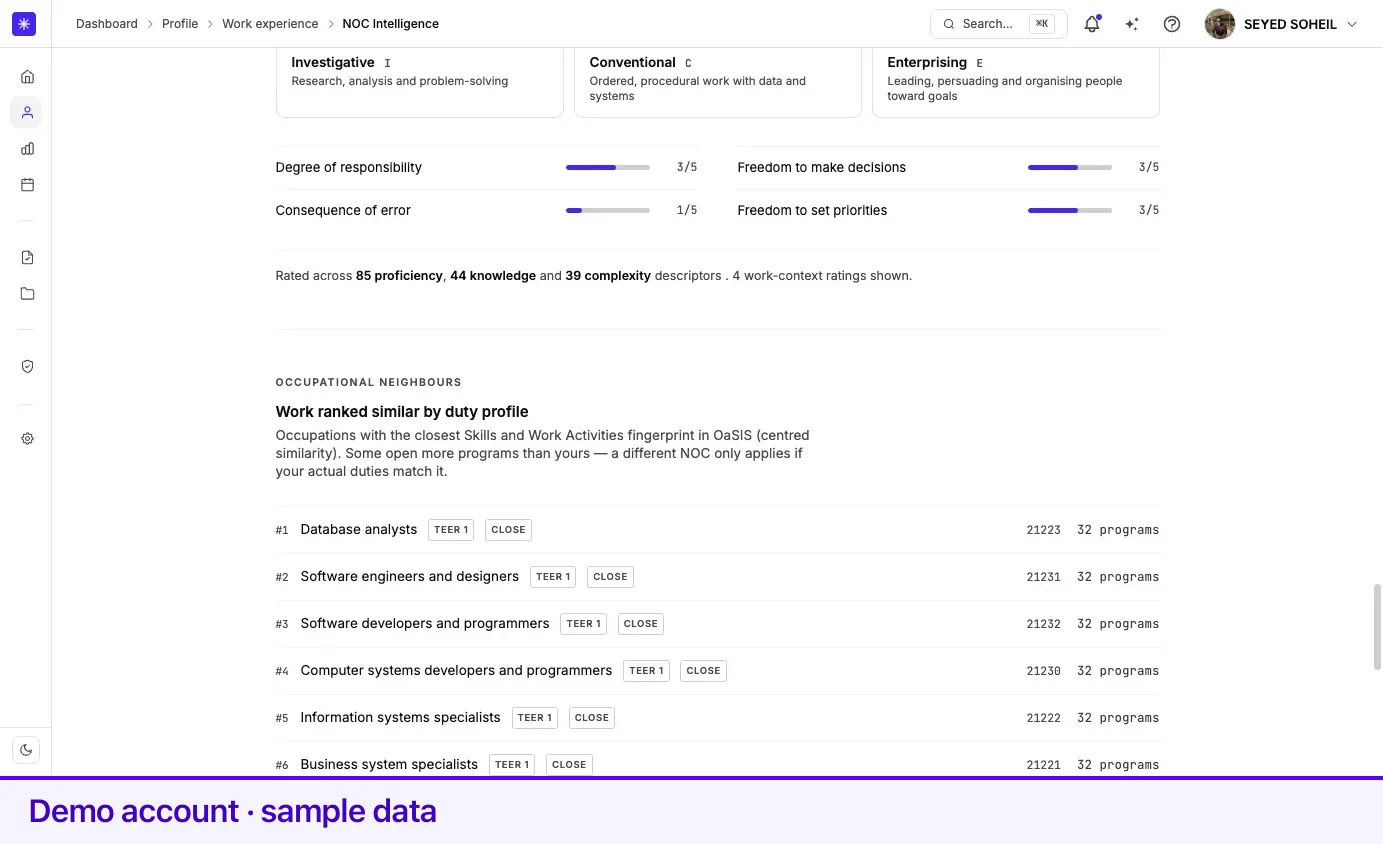
Task: Open the settings gear in the sidebar
Action: tap(27, 439)
